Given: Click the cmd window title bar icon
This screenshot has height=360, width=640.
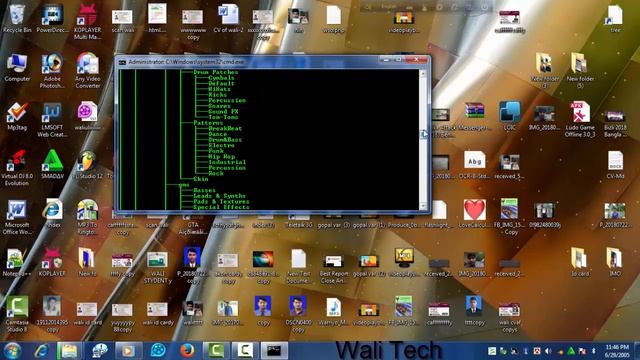Looking at the screenshot, I should (x=122, y=62).
